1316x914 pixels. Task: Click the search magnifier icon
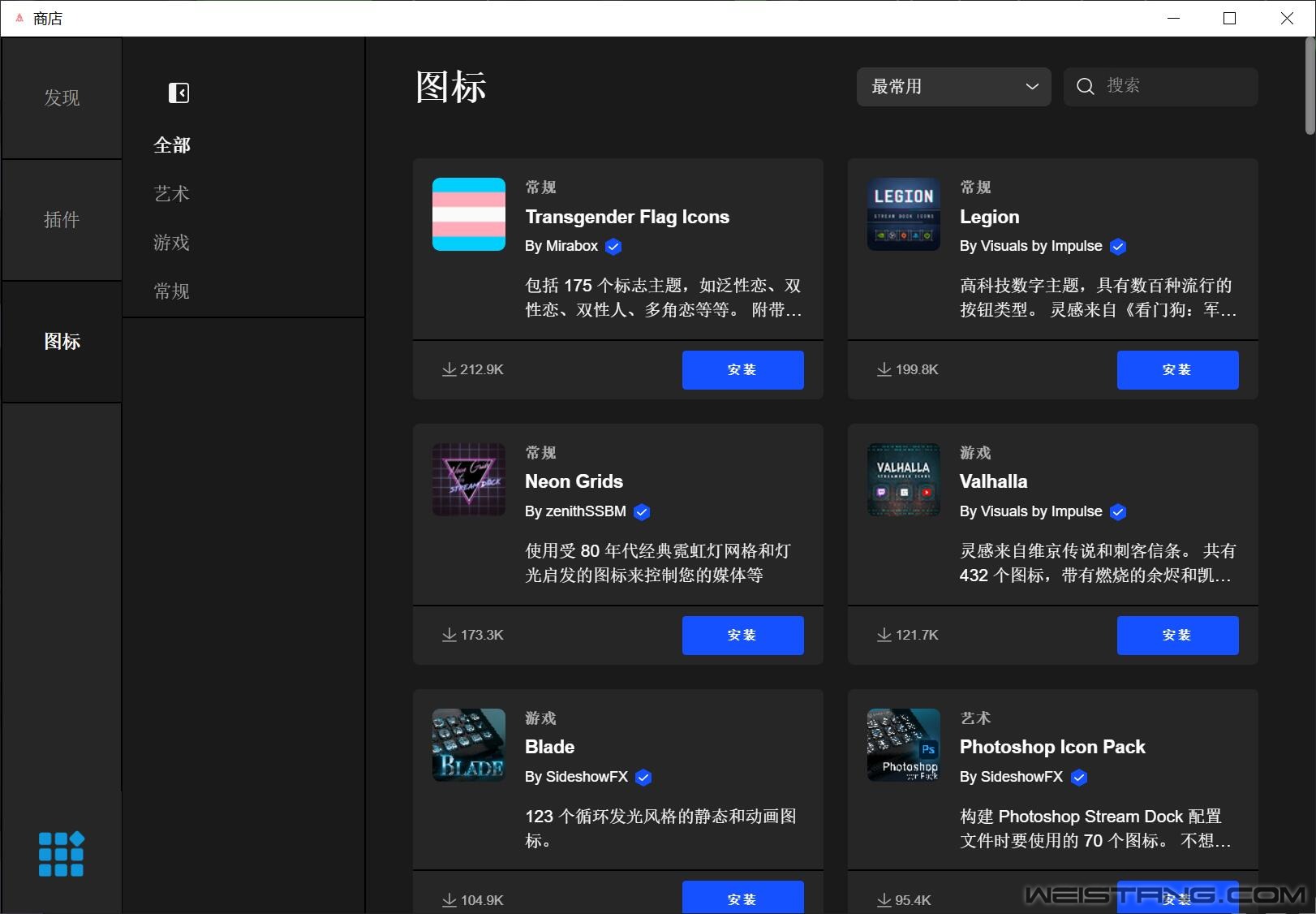[x=1085, y=86]
